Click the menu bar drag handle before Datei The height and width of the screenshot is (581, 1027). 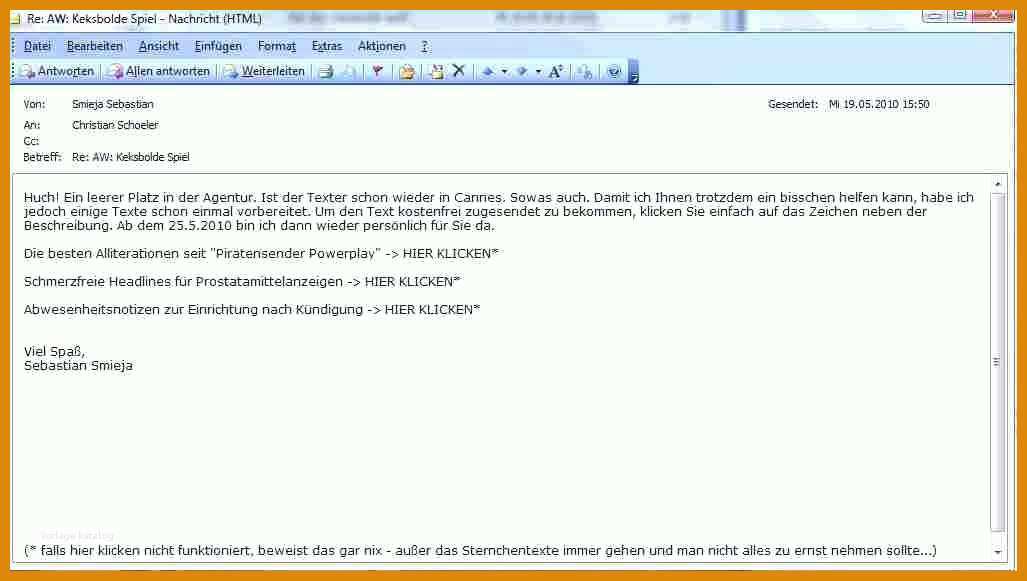13,46
